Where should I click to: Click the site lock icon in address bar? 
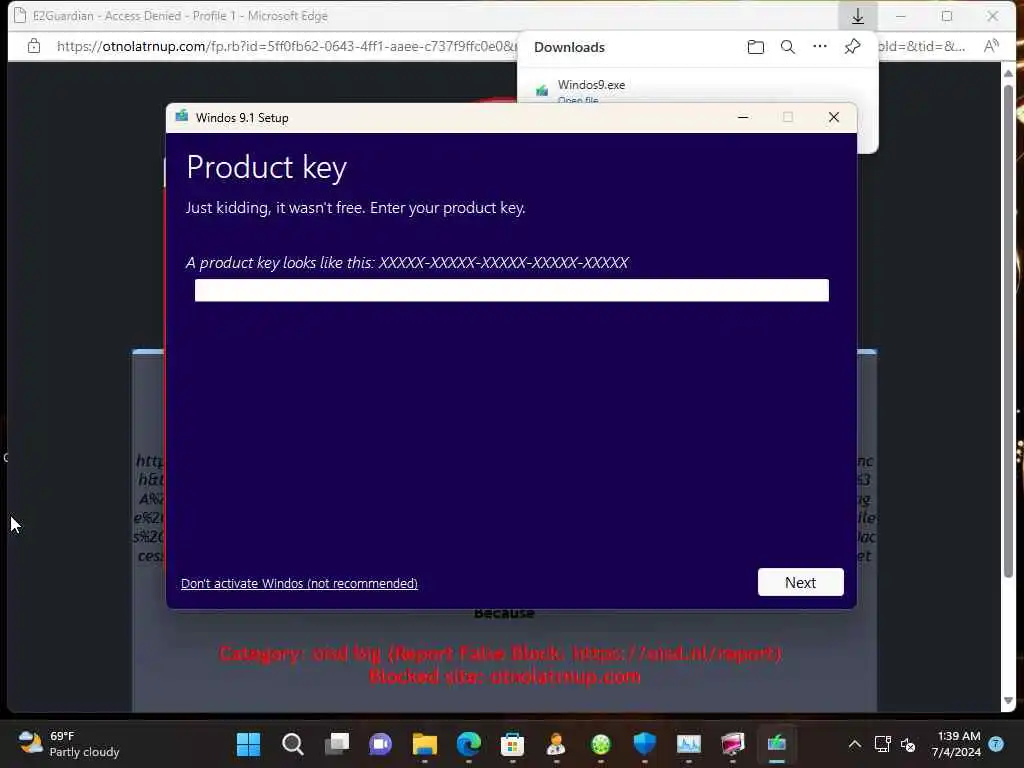coord(34,46)
